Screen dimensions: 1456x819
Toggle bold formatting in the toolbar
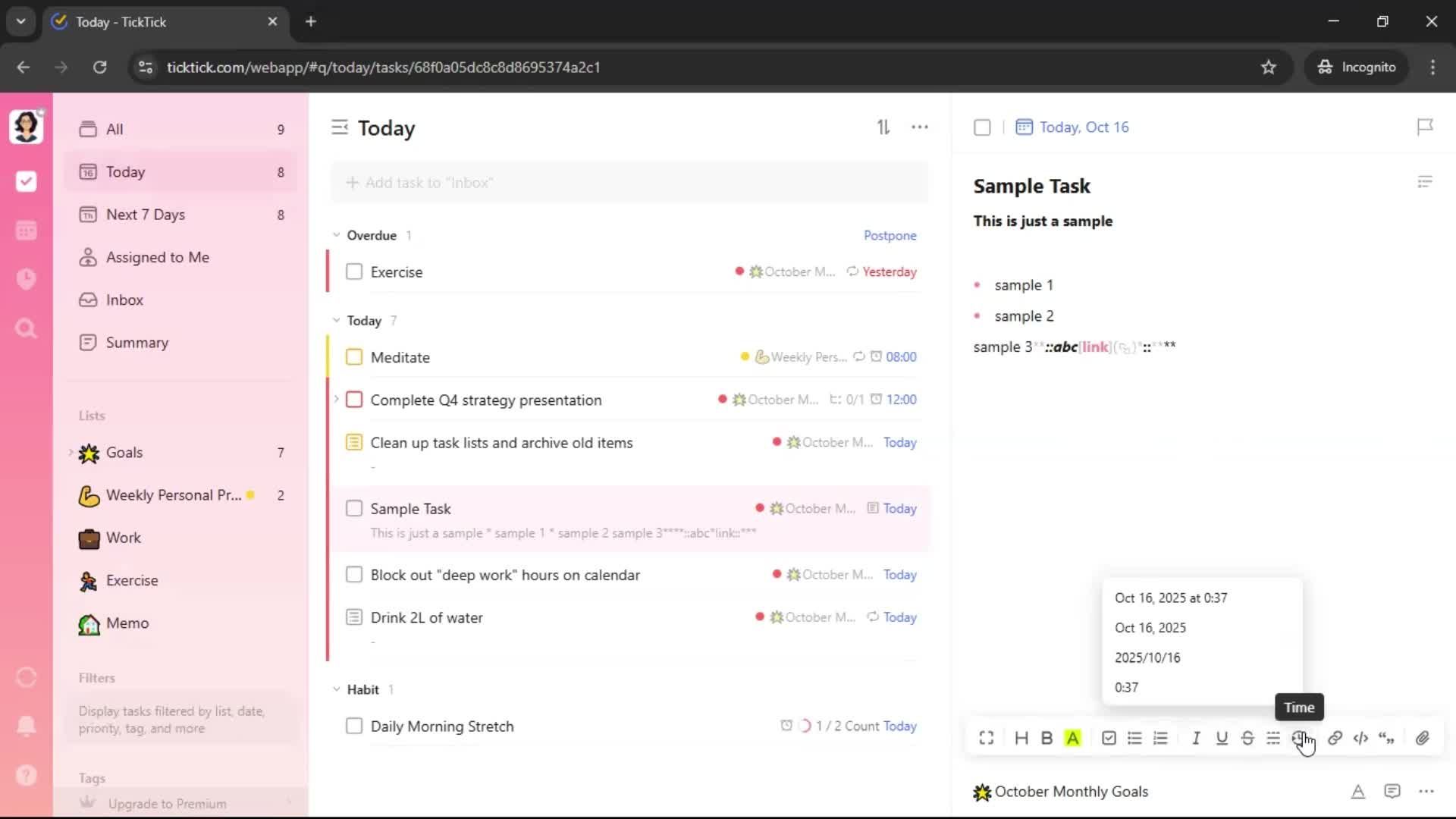[x=1046, y=738]
